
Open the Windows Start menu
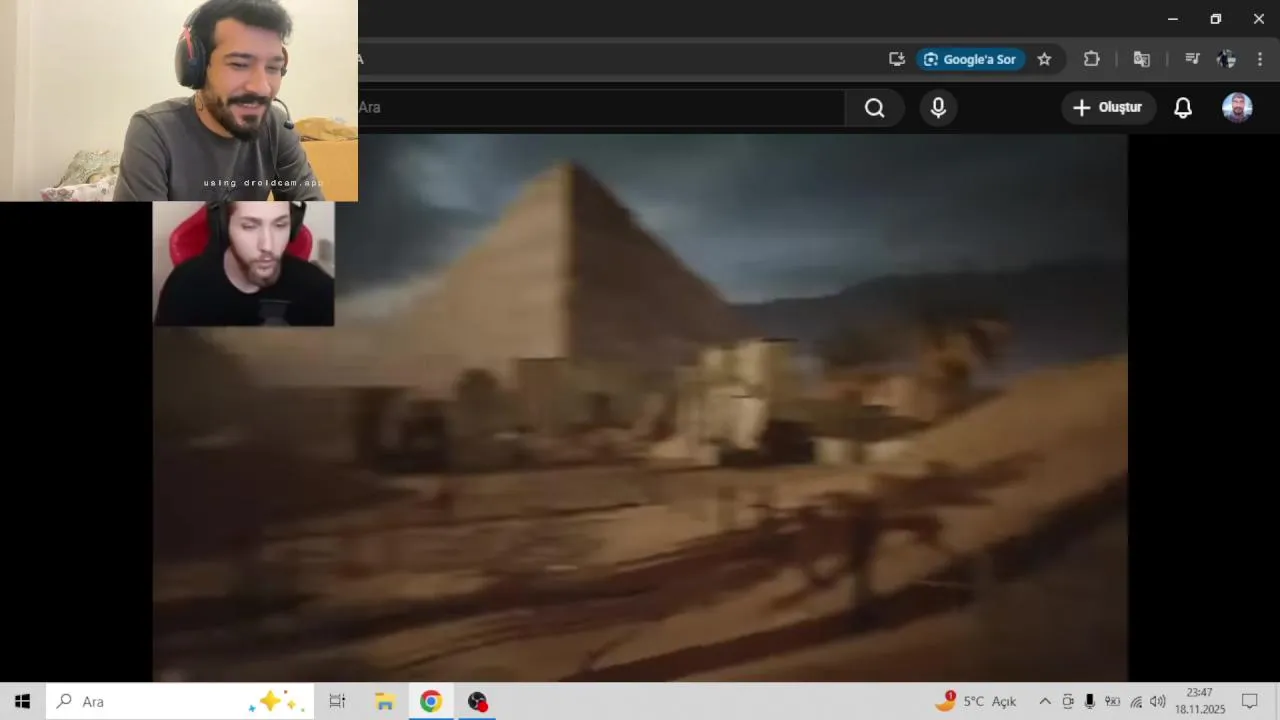[x=22, y=701]
